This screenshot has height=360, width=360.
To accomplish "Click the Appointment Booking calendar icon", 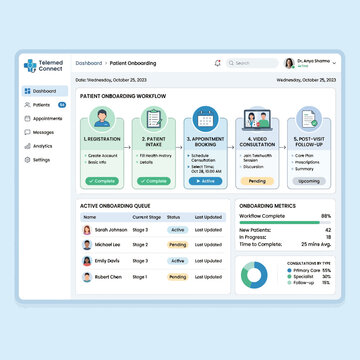I will click(x=205, y=119).
